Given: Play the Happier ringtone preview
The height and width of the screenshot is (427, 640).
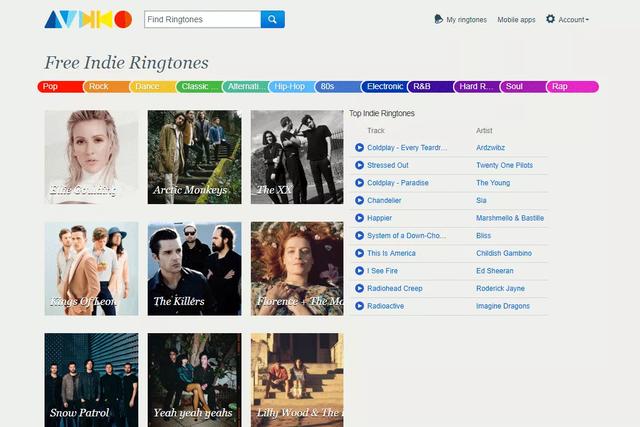Looking at the screenshot, I should click(360, 218).
